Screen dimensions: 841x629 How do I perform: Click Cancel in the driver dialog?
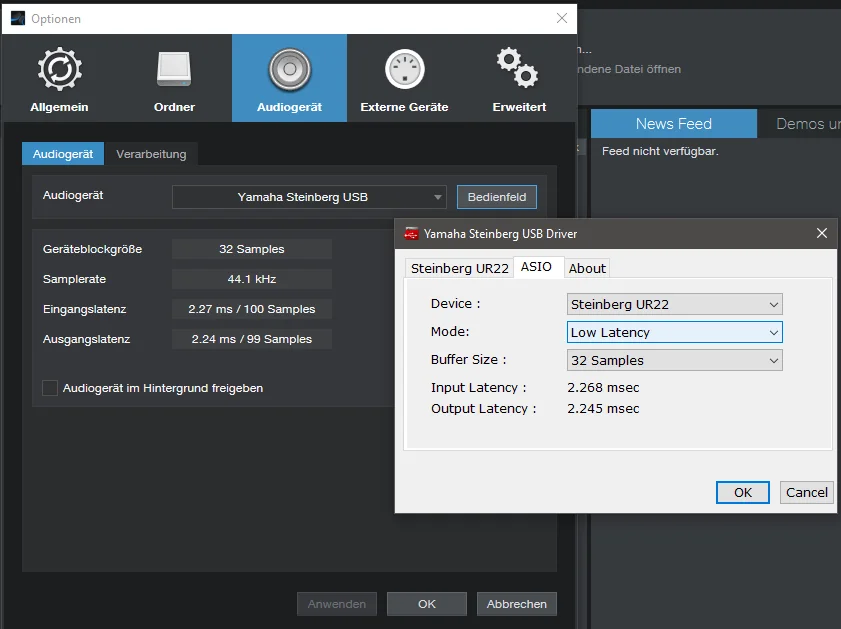click(x=807, y=492)
